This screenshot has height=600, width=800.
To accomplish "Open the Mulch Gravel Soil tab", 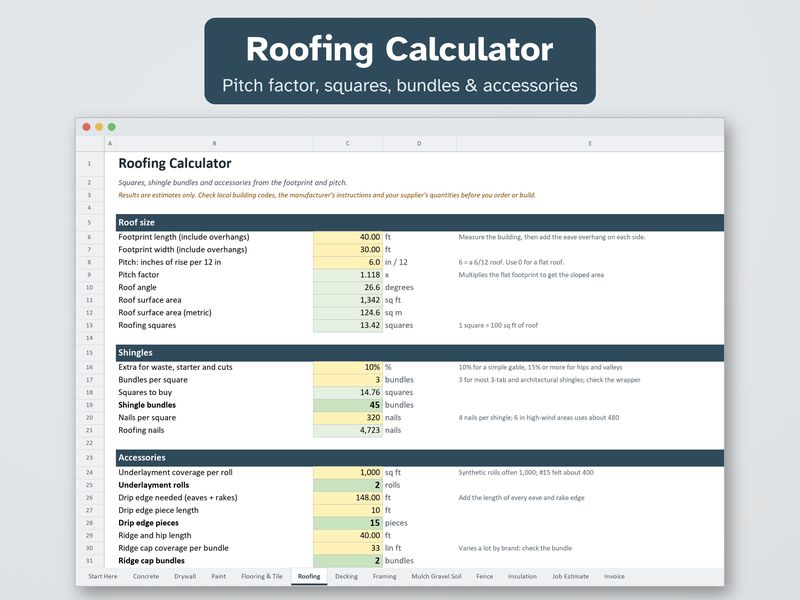I will tap(436, 576).
